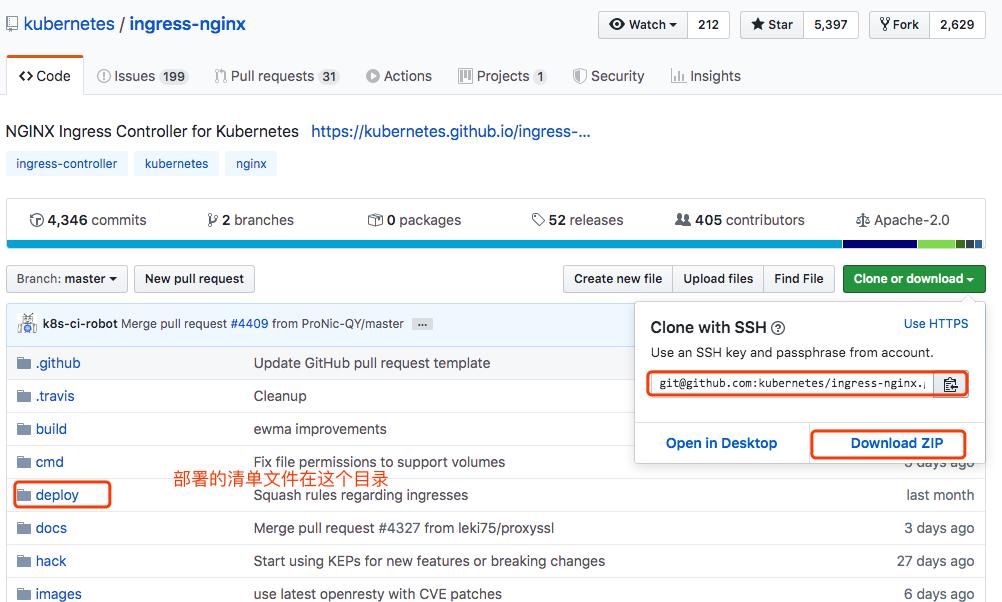Click the repository book icon beside kubernetes
This screenshot has width=1002, height=602.
click(12, 24)
